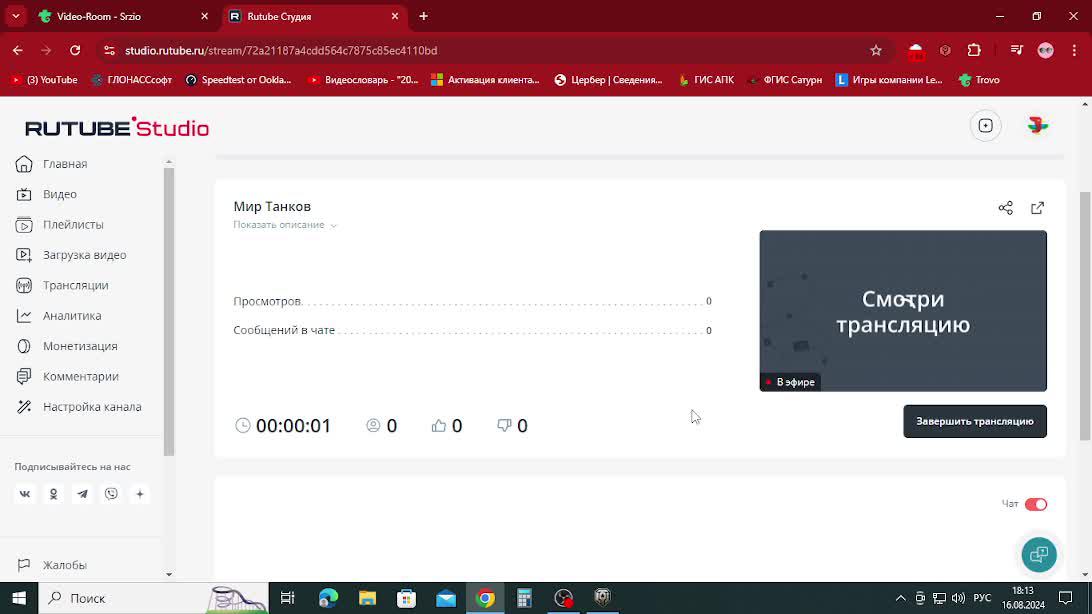Click the likes thumbs-up icon
Screen dimensions: 1092x614
click(439, 425)
